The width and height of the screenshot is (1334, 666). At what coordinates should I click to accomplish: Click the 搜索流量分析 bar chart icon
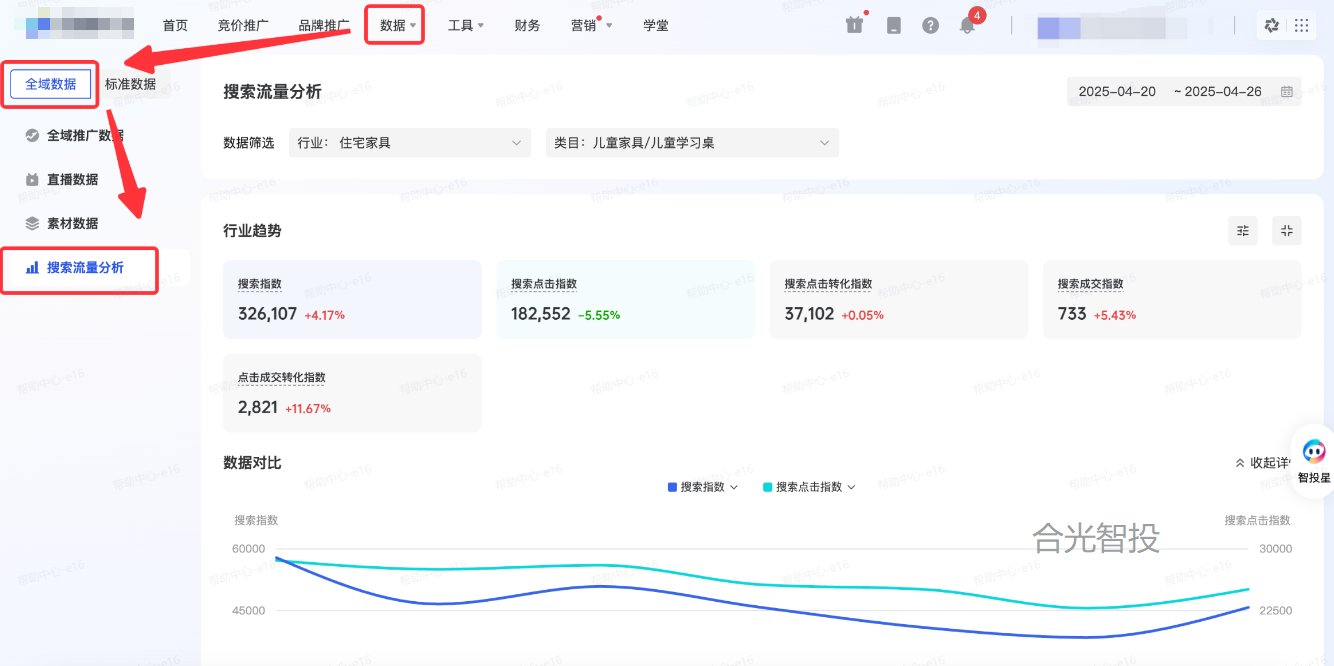[32, 267]
